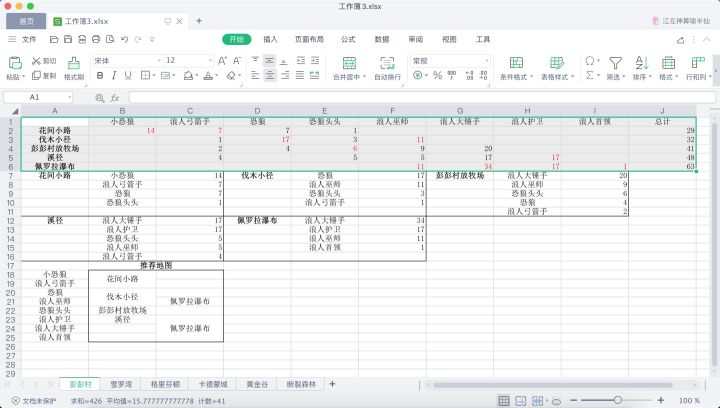Click the 合并居中 merge and center icon

tap(349, 63)
